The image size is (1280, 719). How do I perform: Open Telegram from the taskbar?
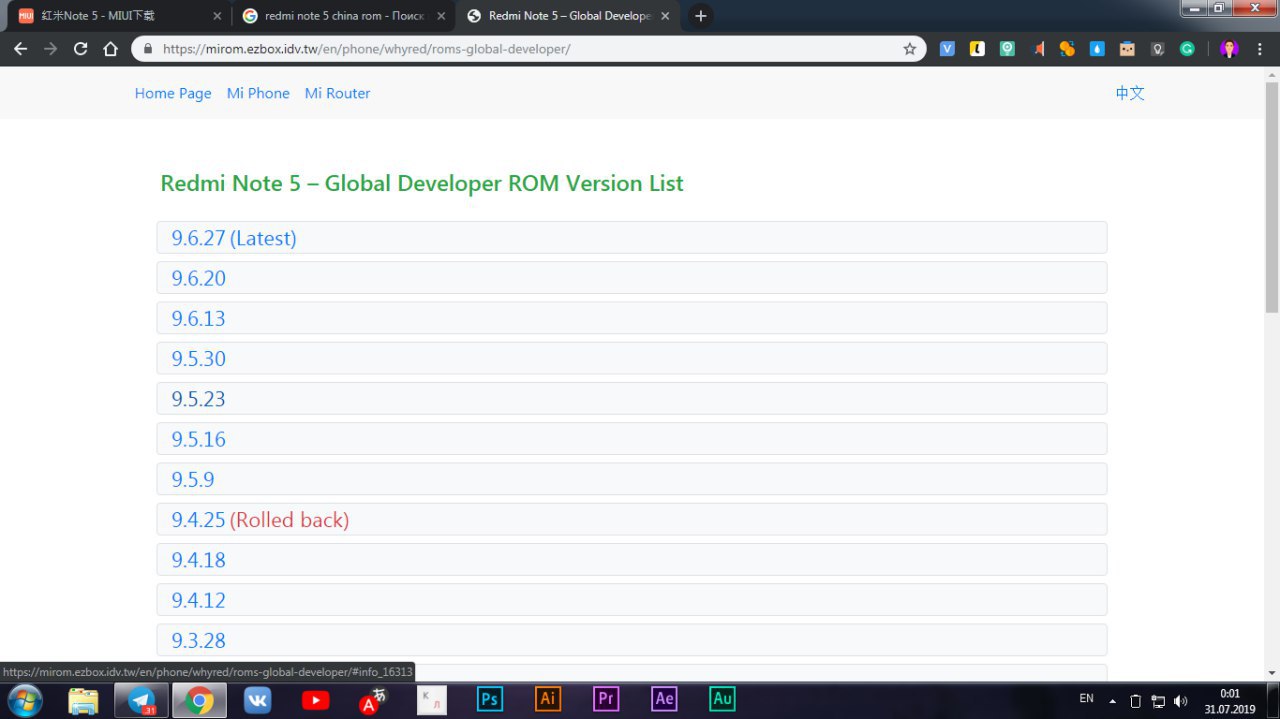tap(141, 700)
